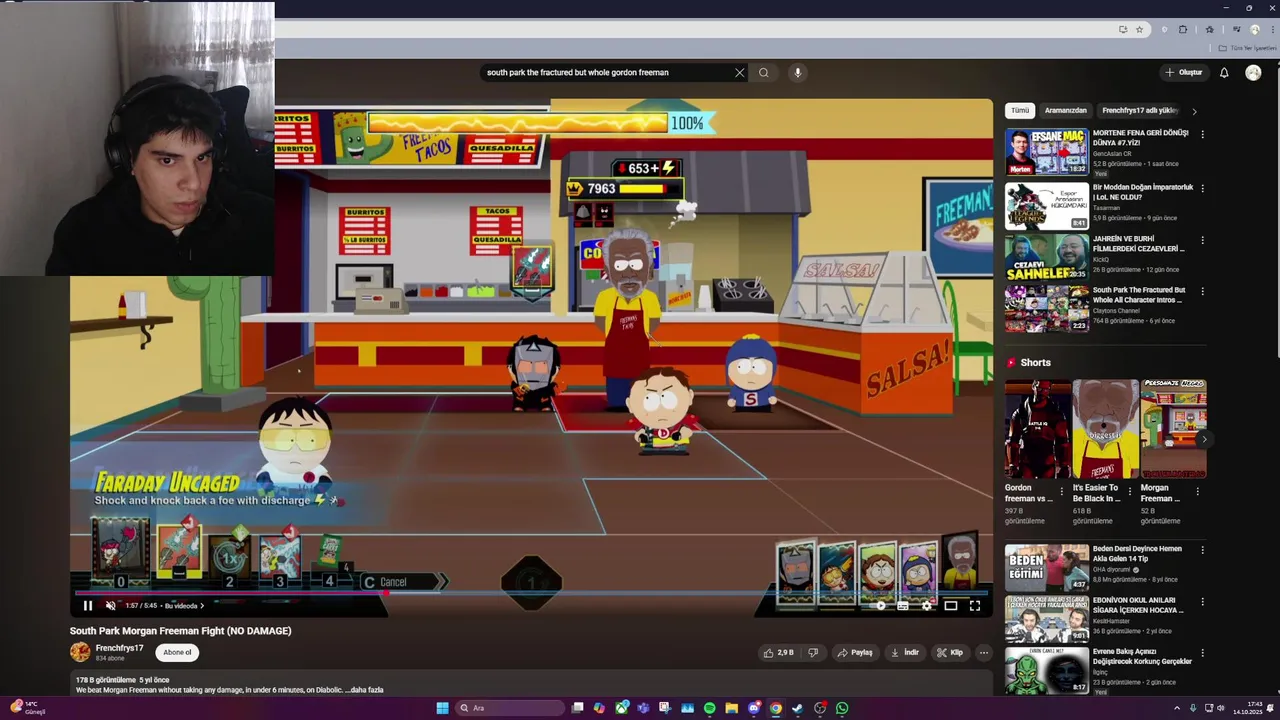The image size is (1280, 720).
Task: Switch to theater mode view
Action: tap(951, 605)
